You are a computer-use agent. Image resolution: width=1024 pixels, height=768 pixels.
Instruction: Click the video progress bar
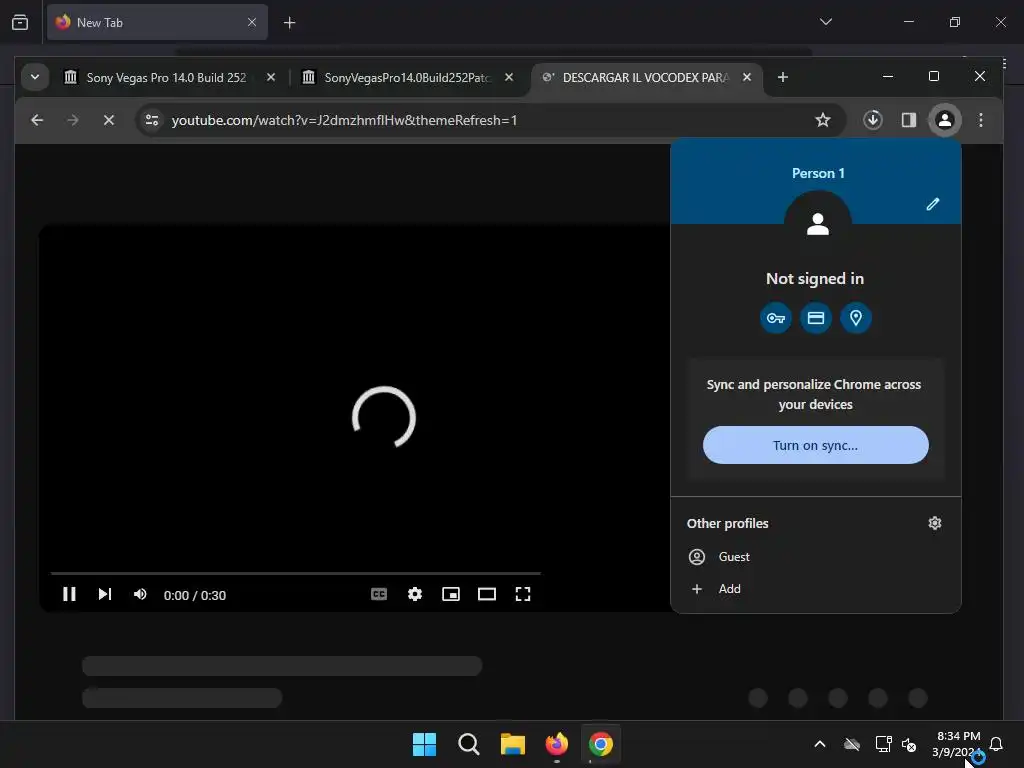point(295,573)
